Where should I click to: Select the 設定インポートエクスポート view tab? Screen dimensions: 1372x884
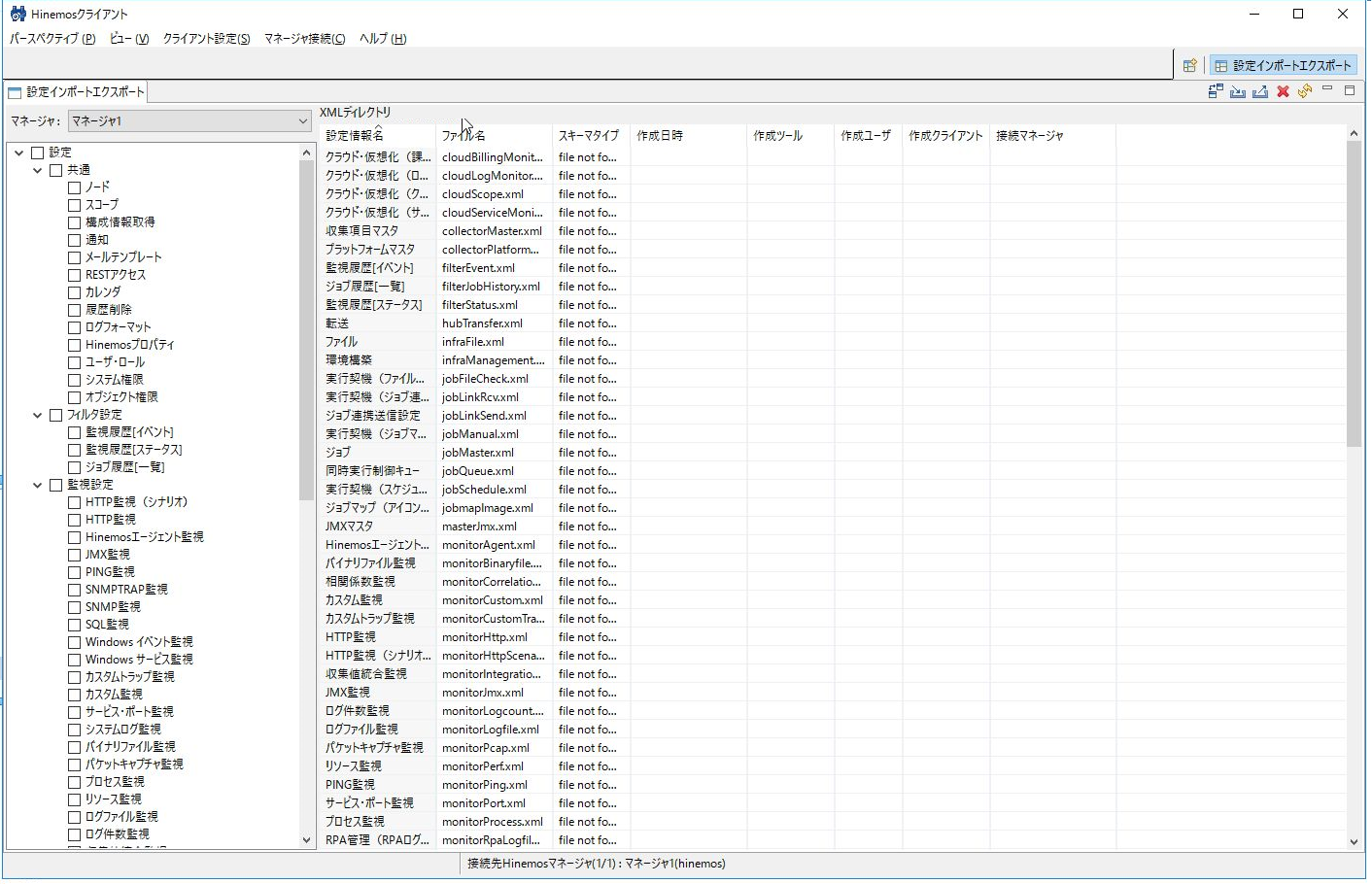77,92
